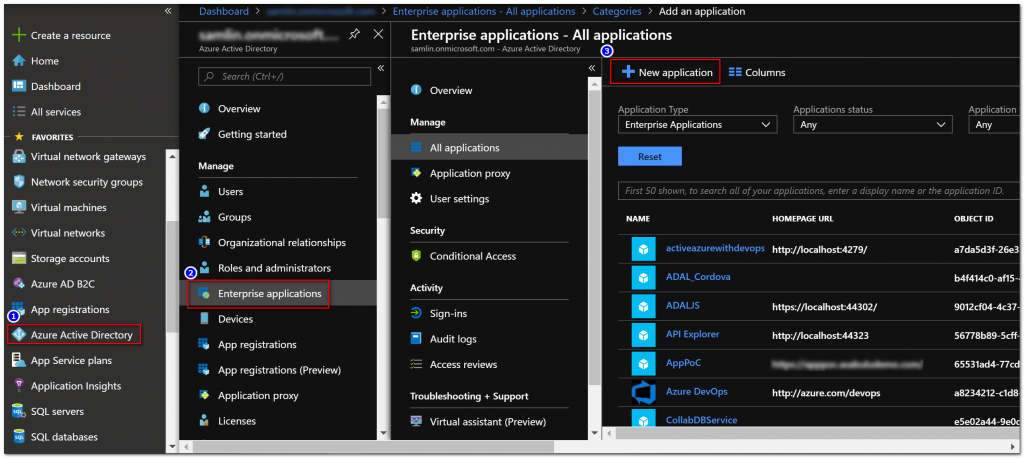Click the Application Insights bulb icon
The height and width of the screenshot is (458, 1024).
coord(19,386)
